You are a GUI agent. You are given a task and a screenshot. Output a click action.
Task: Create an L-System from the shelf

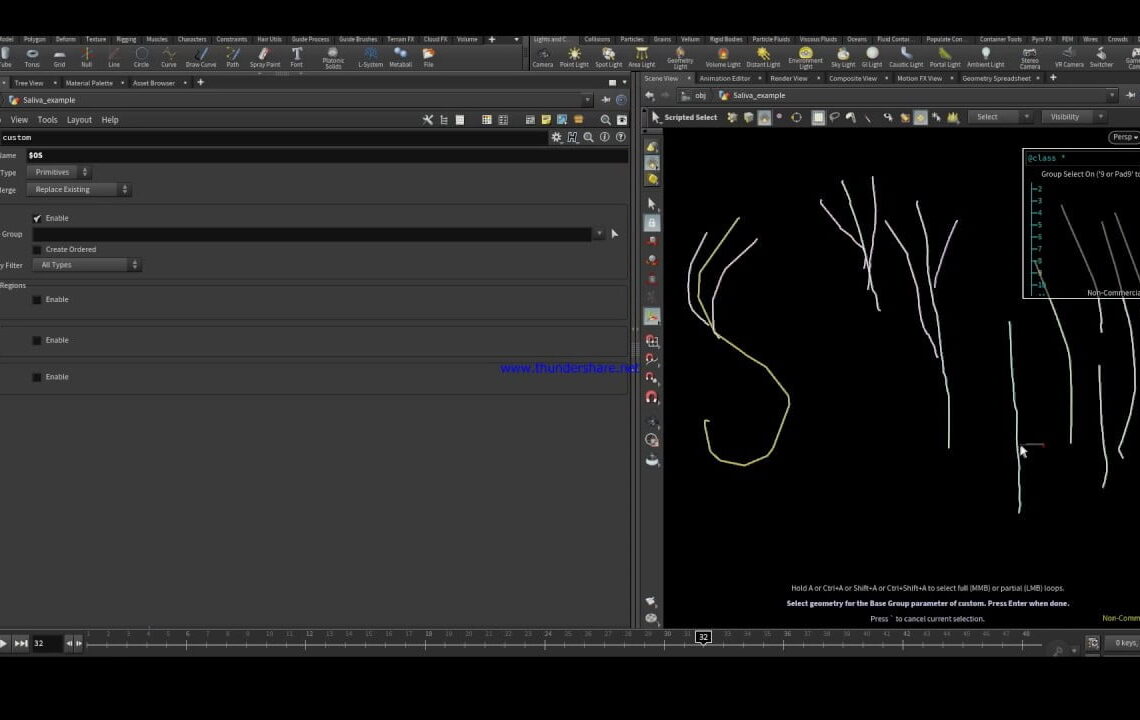(x=370, y=55)
